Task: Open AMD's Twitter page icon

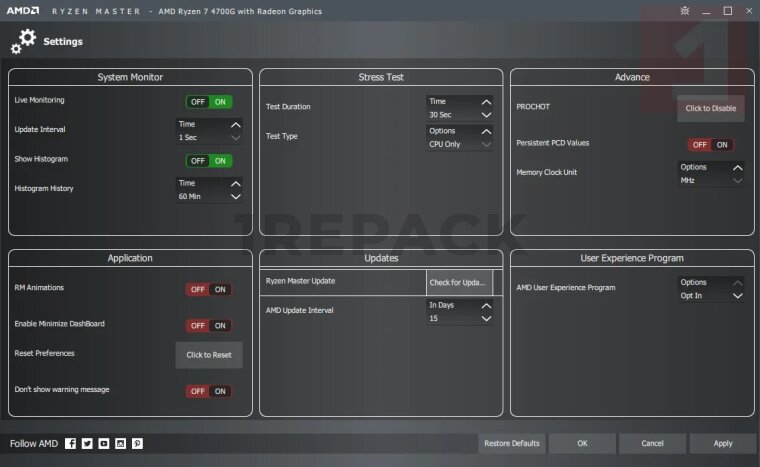Action: [87, 443]
